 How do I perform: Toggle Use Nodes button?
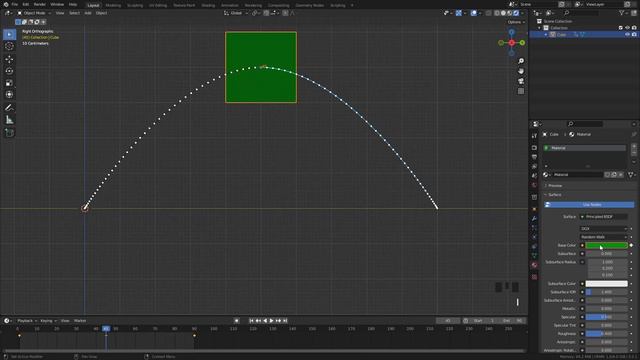(589, 204)
